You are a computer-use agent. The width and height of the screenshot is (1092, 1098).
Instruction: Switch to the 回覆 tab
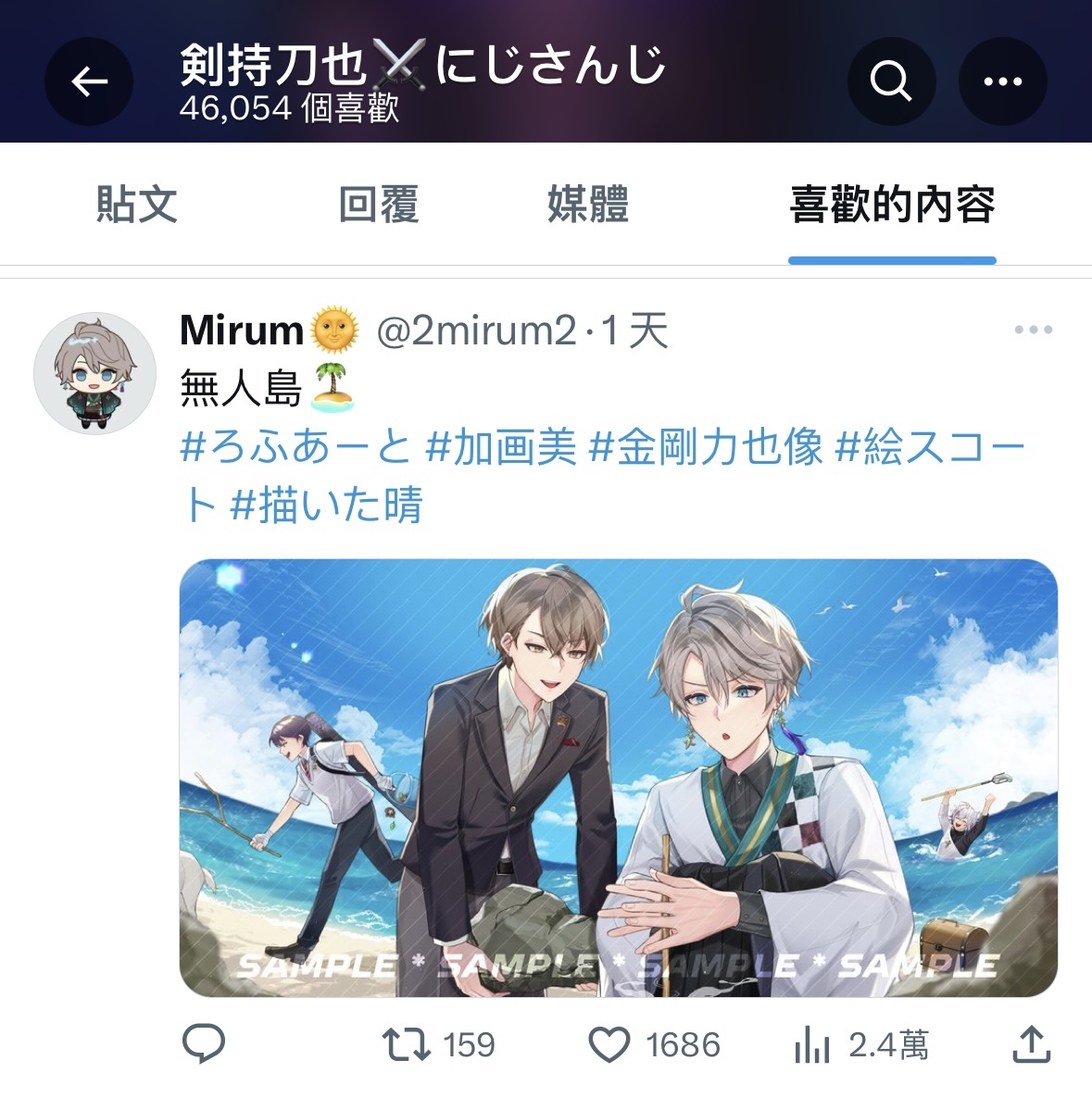click(x=379, y=205)
